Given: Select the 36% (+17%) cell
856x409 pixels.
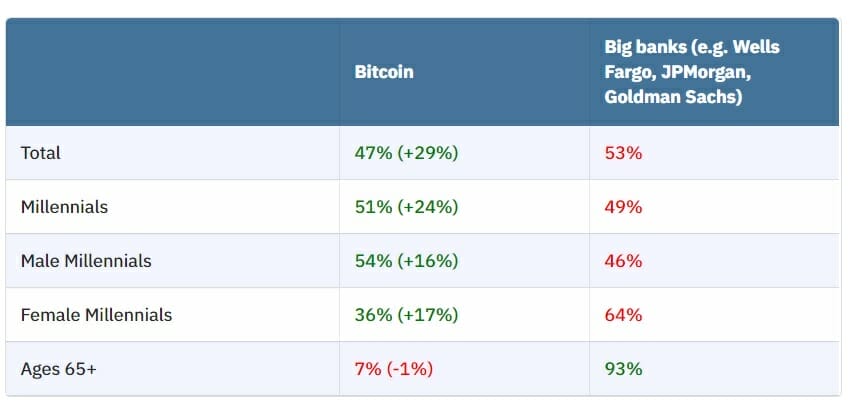Looking at the screenshot, I should 406,315.
